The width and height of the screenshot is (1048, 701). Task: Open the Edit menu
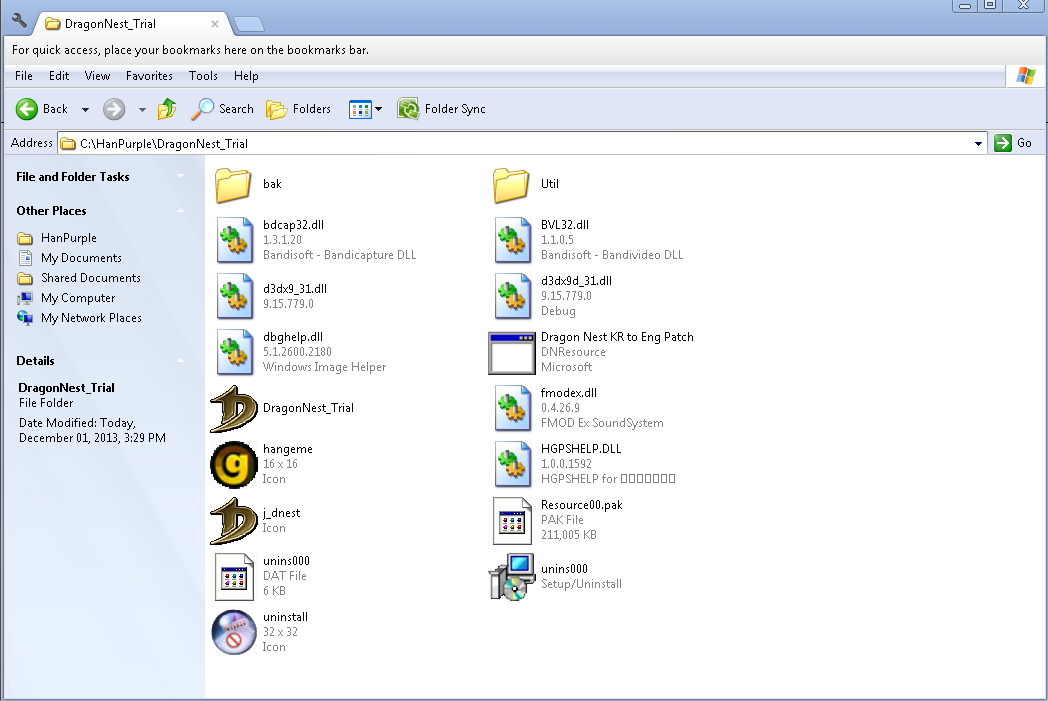coord(59,76)
